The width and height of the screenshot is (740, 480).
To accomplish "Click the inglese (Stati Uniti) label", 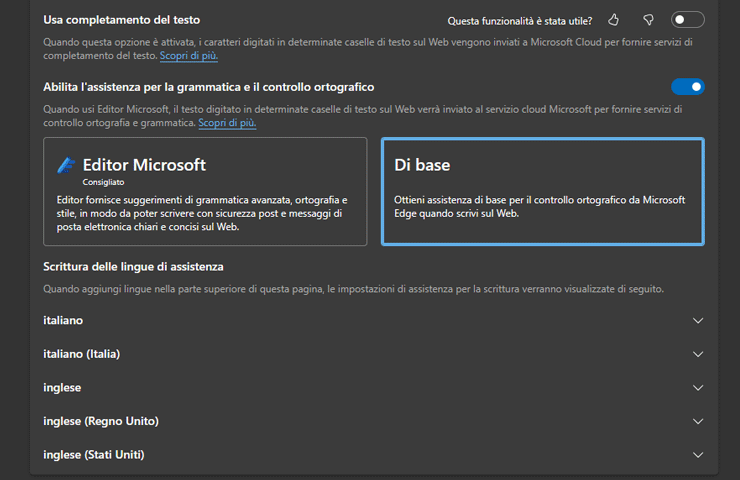I will [94, 455].
